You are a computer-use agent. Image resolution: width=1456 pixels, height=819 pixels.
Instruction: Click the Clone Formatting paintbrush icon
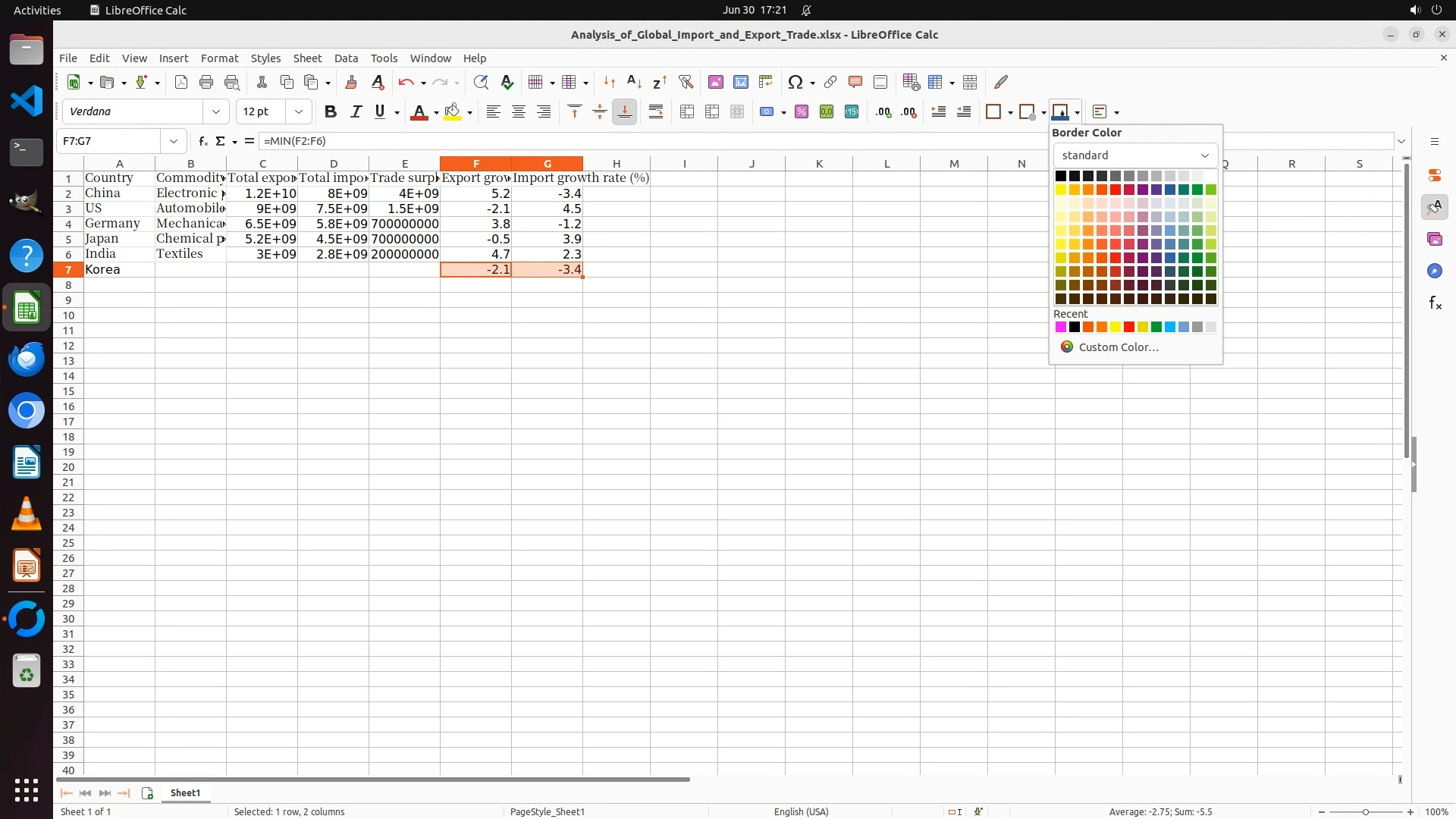point(350,82)
